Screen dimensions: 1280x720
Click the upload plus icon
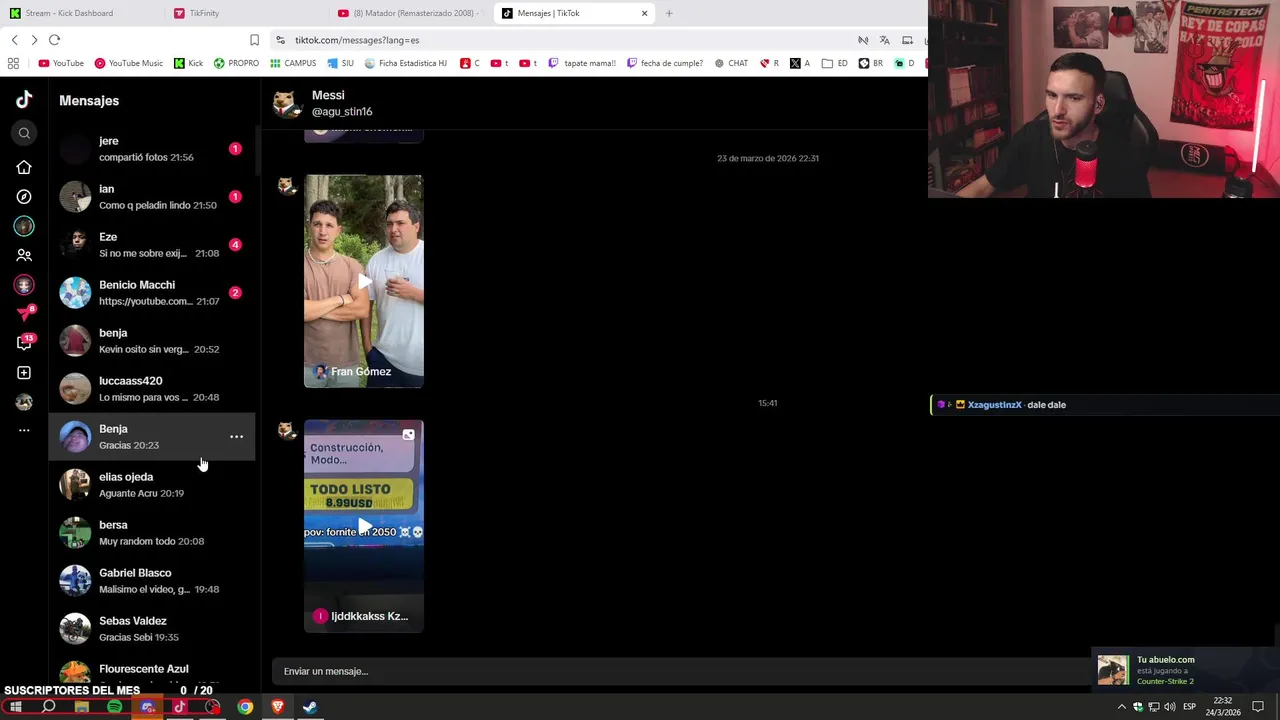point(24,373)
